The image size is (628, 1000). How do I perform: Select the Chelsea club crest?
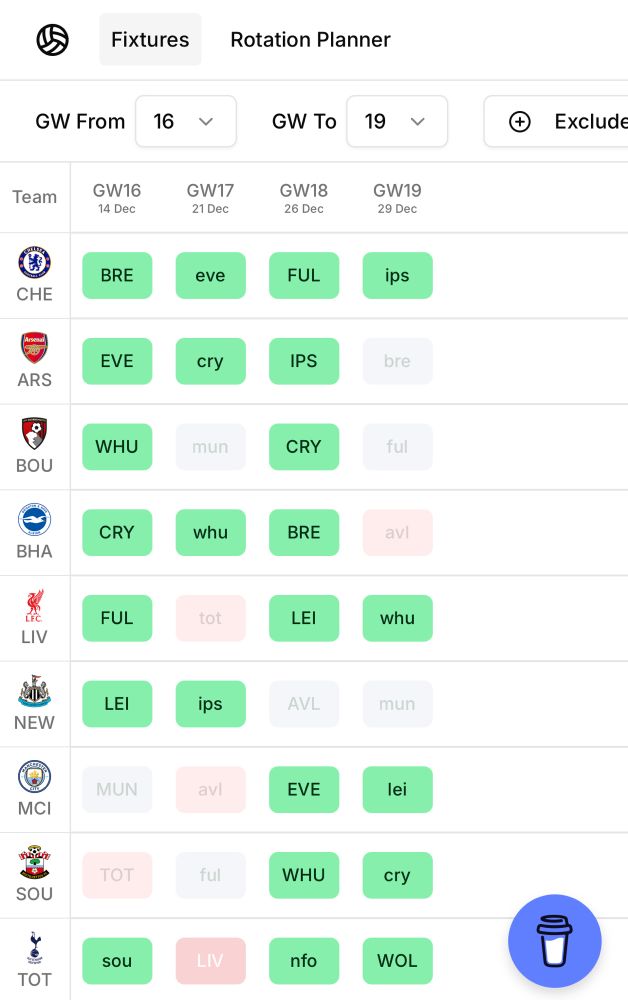pyautogui.click(x=34, y=262)
